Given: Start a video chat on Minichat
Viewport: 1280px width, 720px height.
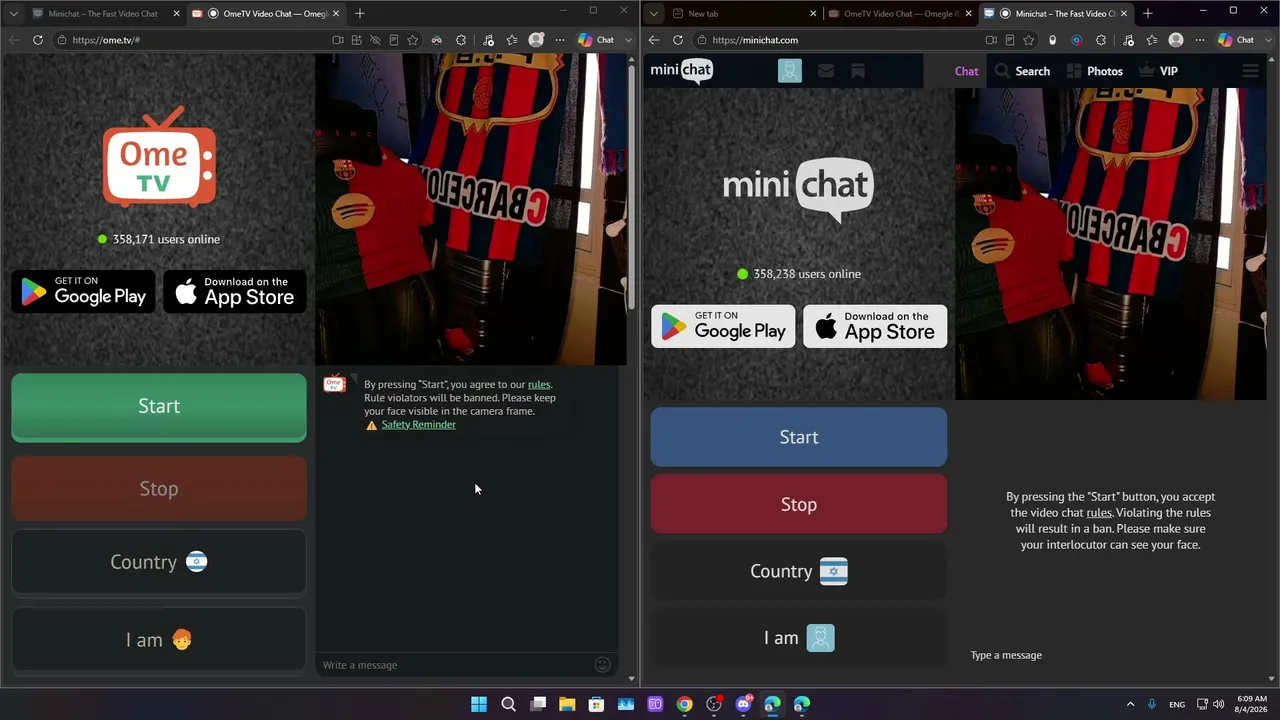Looking at the screenshot, I should tap(799, 437).
